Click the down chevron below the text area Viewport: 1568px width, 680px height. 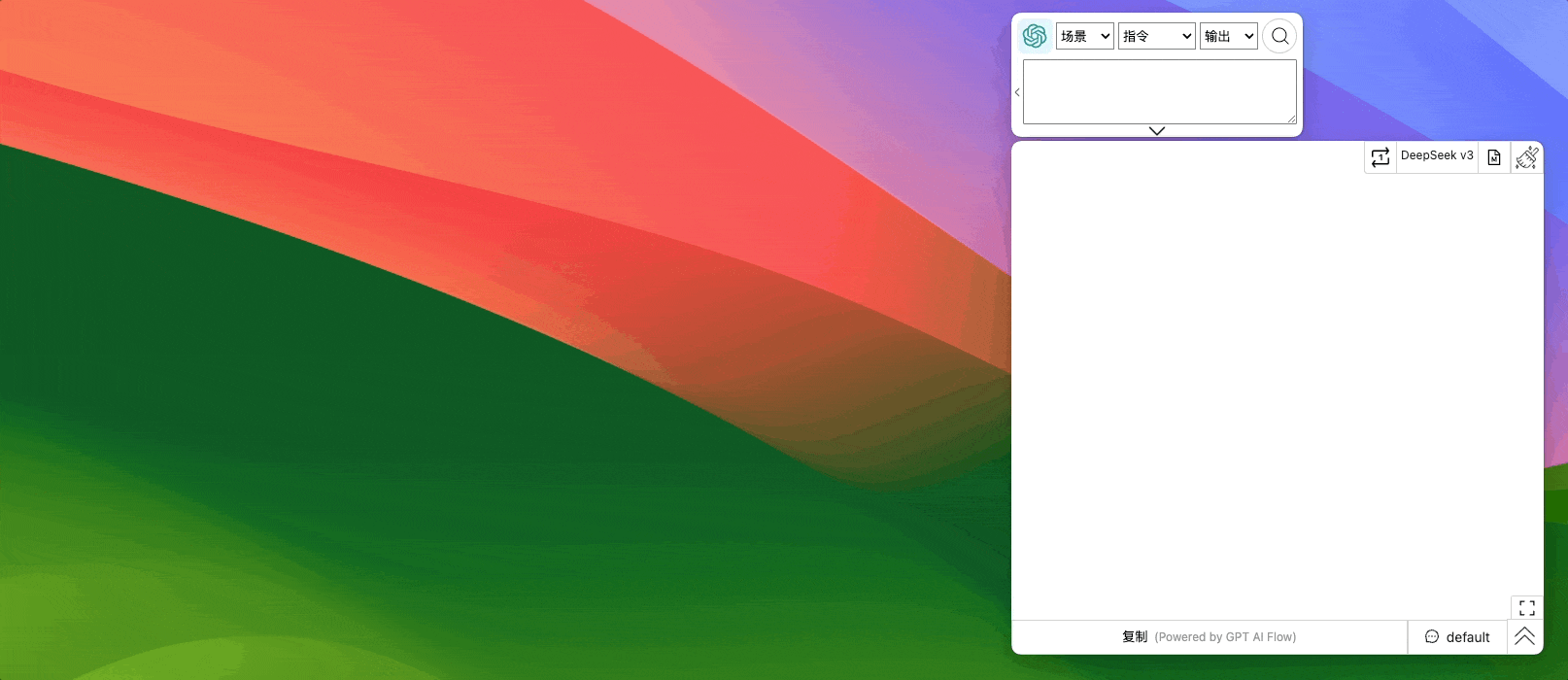pyautogui.click(x=1156, y=130)
